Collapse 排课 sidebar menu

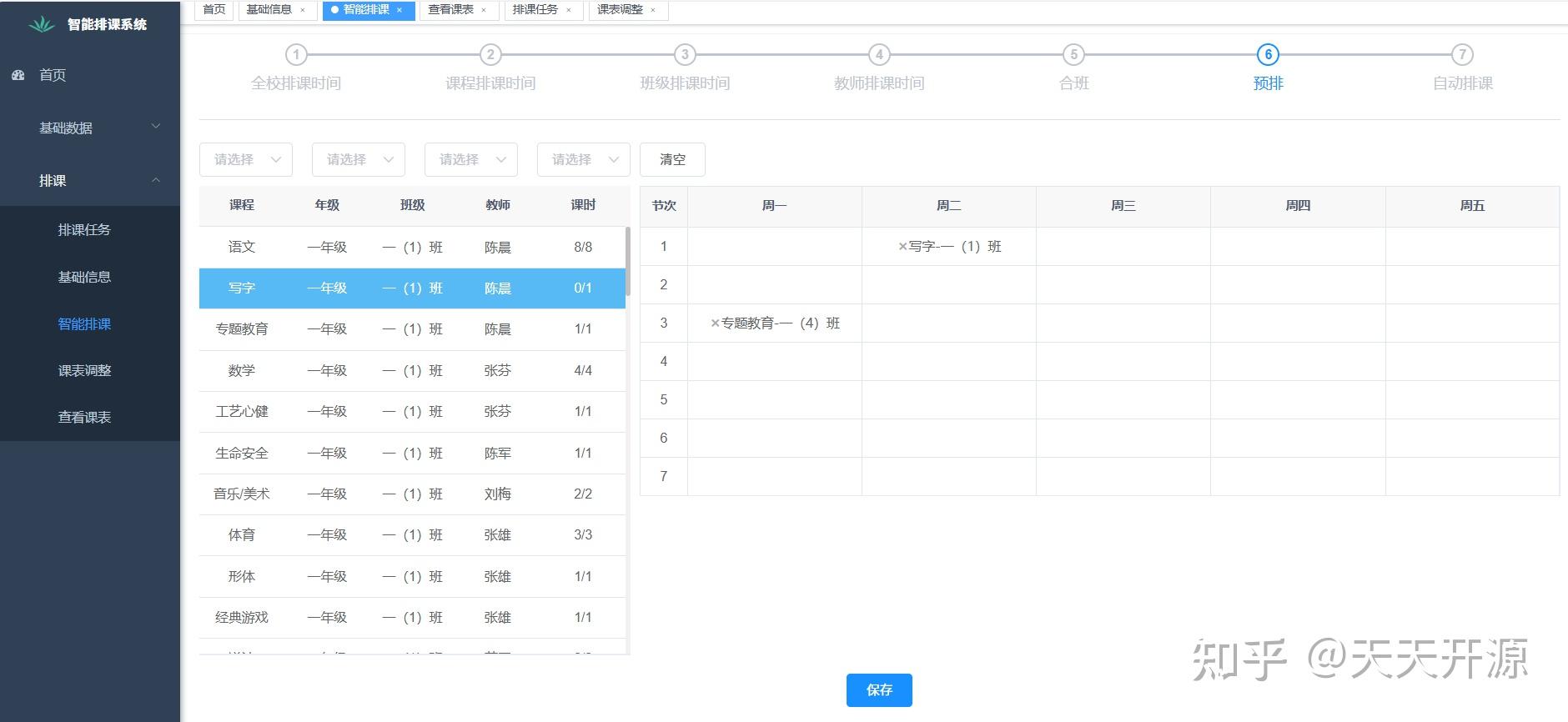point(90,180)
